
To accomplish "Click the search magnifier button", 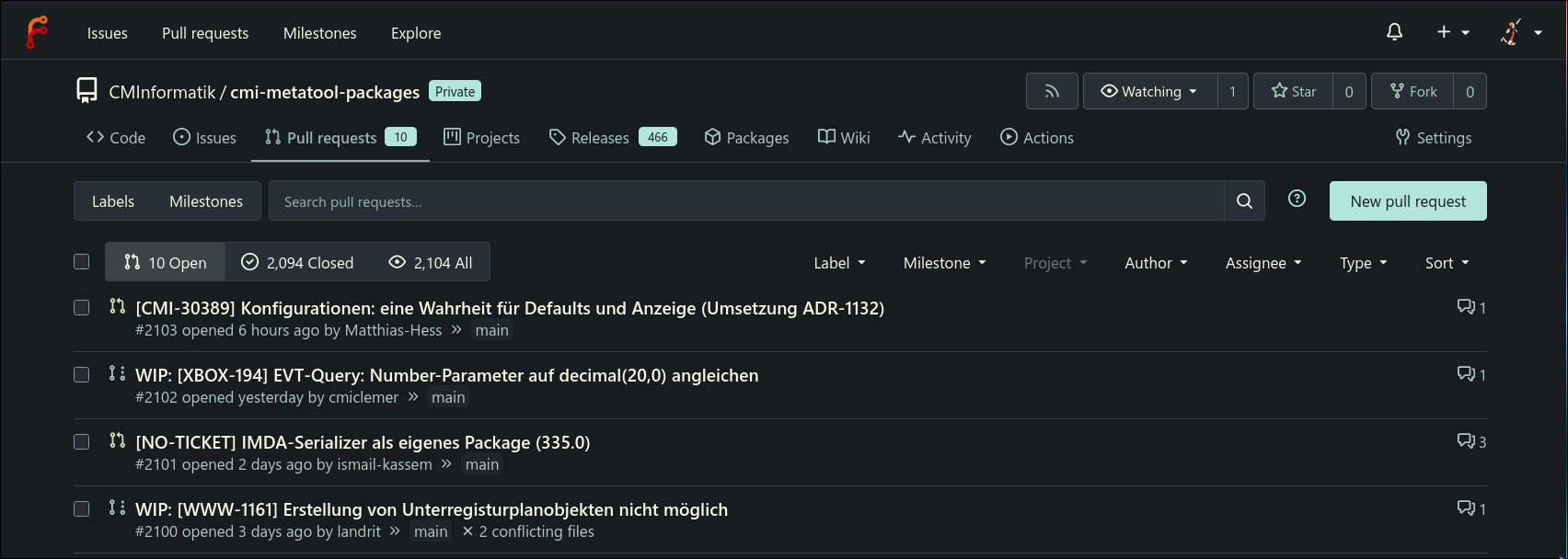I will [1244, 201].
